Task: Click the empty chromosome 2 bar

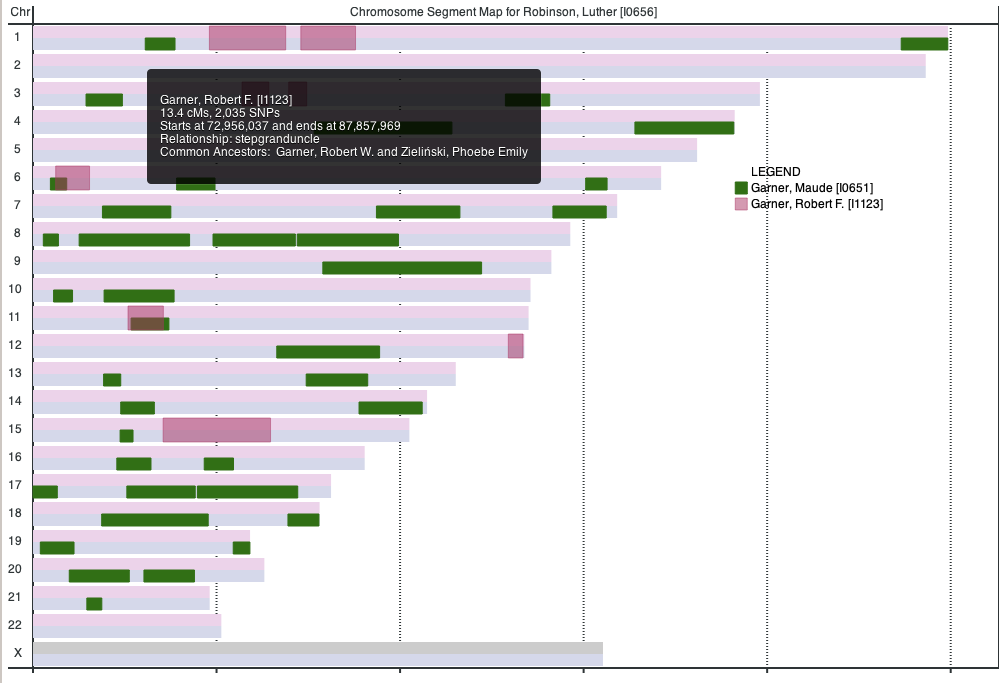Action: 479,66
